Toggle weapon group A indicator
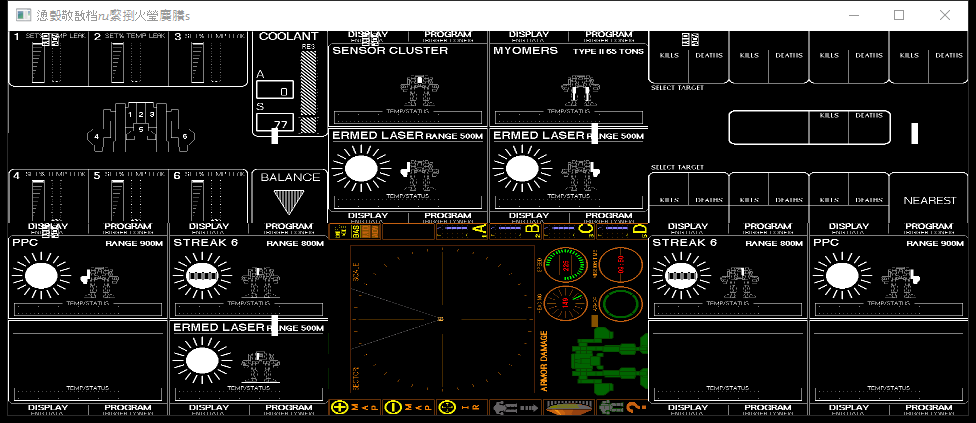 tap(461, 231)
